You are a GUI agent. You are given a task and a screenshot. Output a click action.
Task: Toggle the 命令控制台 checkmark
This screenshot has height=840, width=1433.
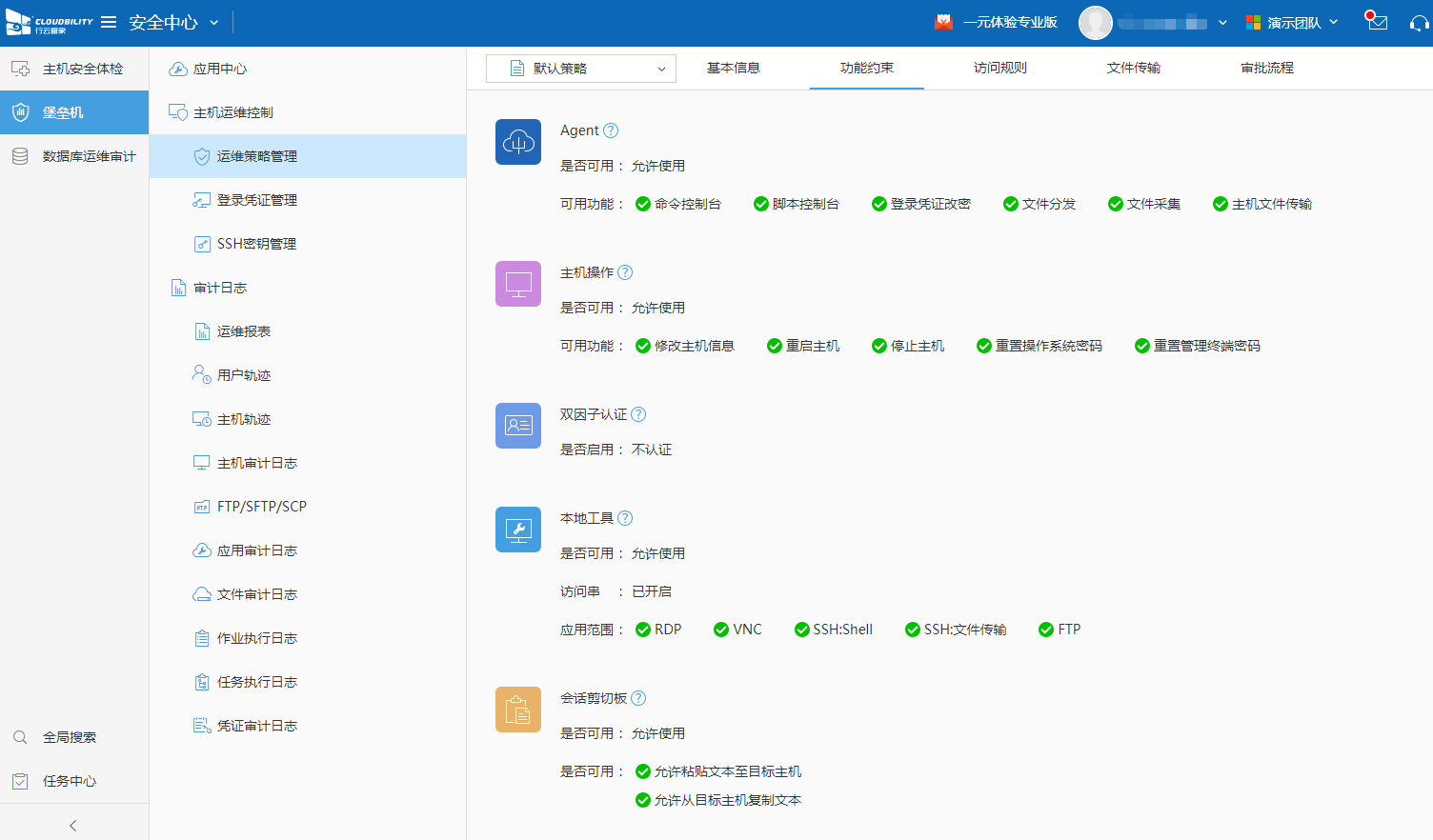tap(643, 204)
